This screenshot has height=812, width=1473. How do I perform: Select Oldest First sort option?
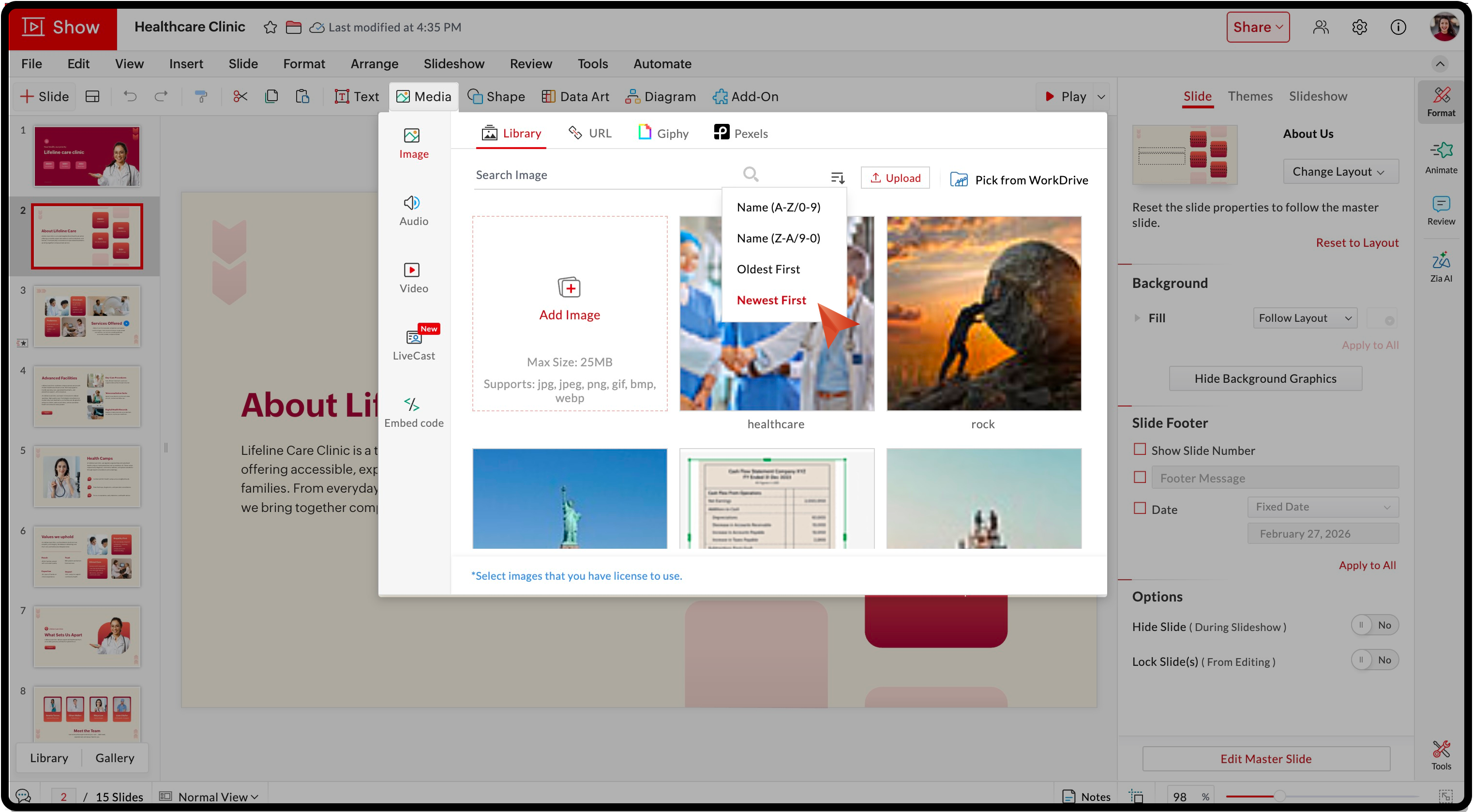(x=768, y=269)
